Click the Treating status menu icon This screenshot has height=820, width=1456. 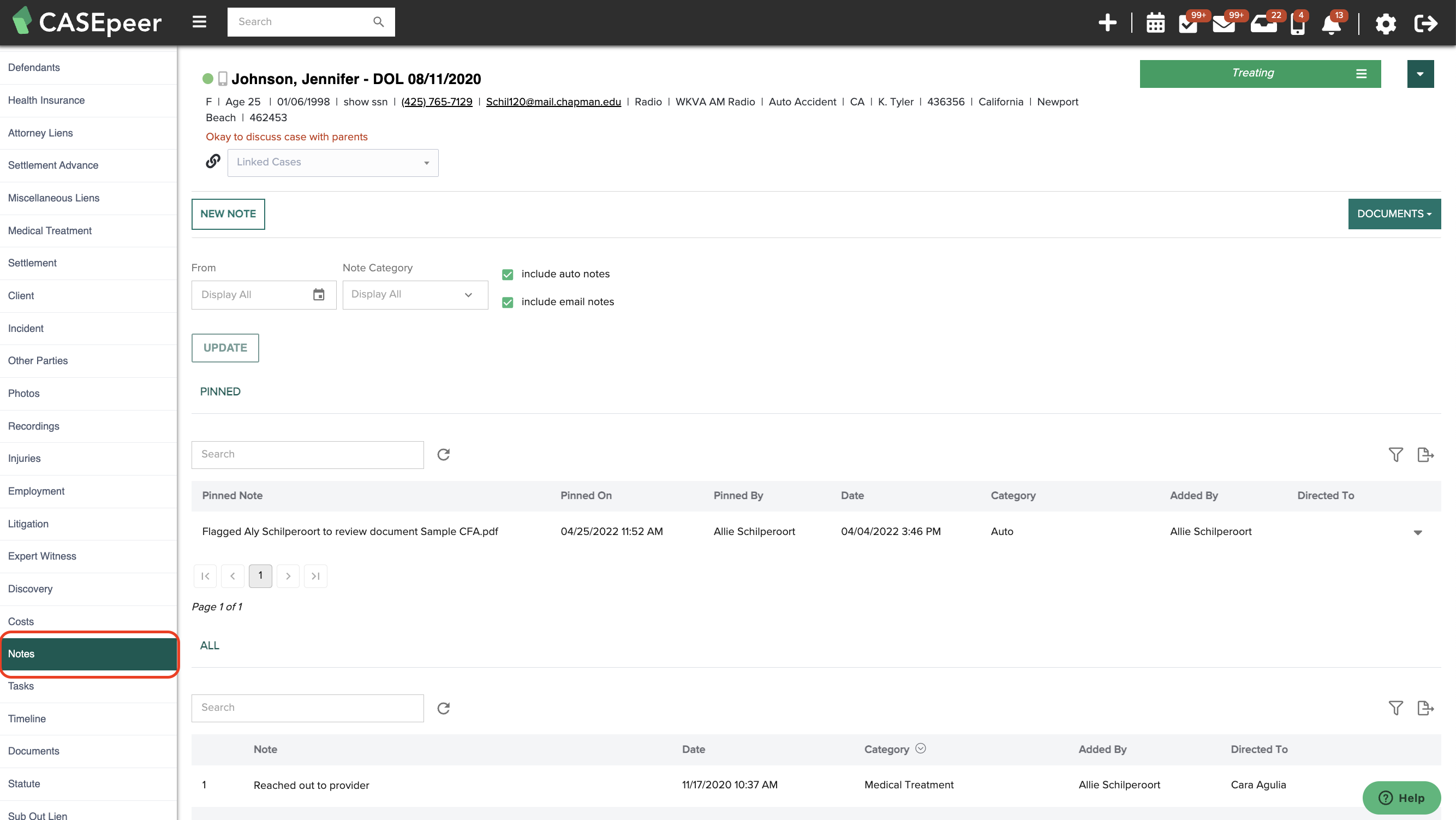pyautogui.click(x=1361, y=74)
